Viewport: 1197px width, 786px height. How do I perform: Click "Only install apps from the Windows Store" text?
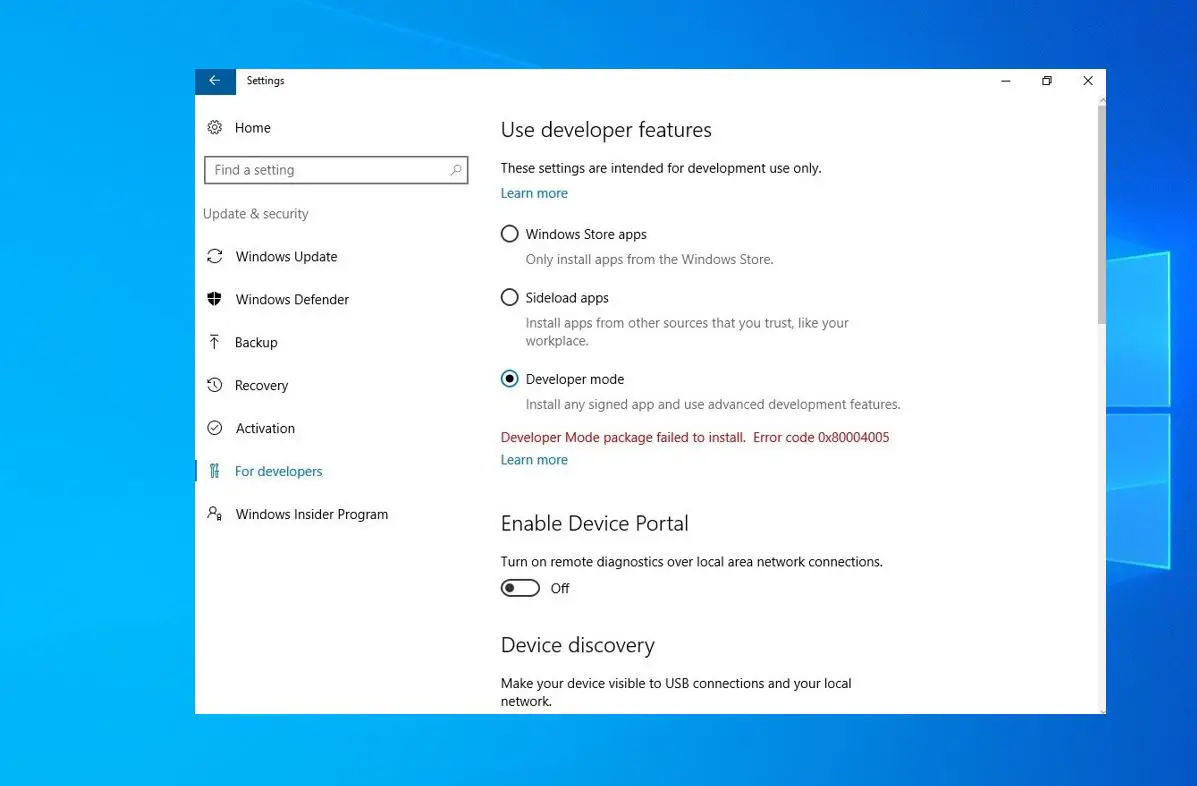click(x=649, y=259)
